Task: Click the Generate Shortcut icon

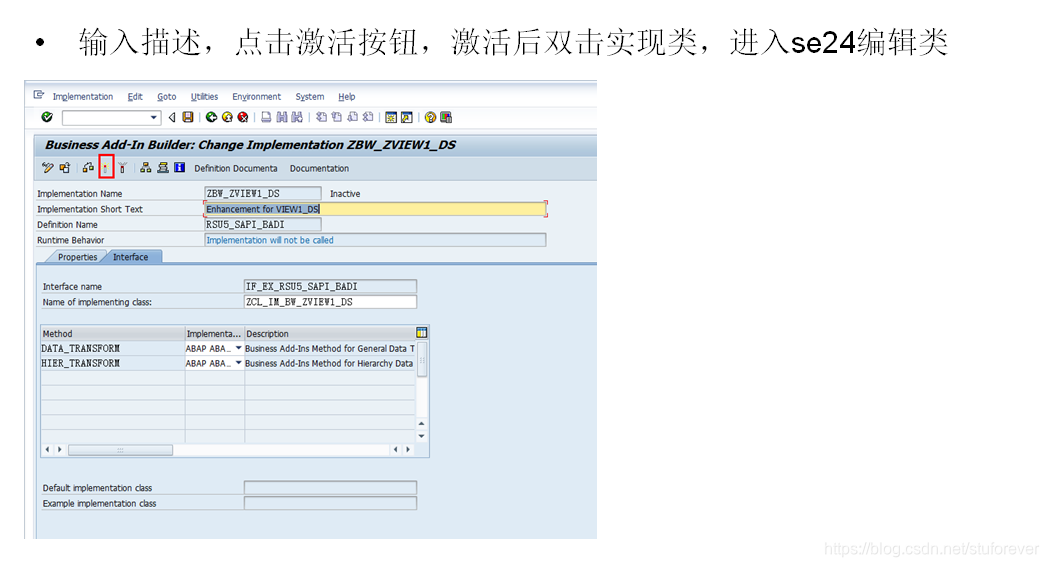Action: (x=407, y=117)
